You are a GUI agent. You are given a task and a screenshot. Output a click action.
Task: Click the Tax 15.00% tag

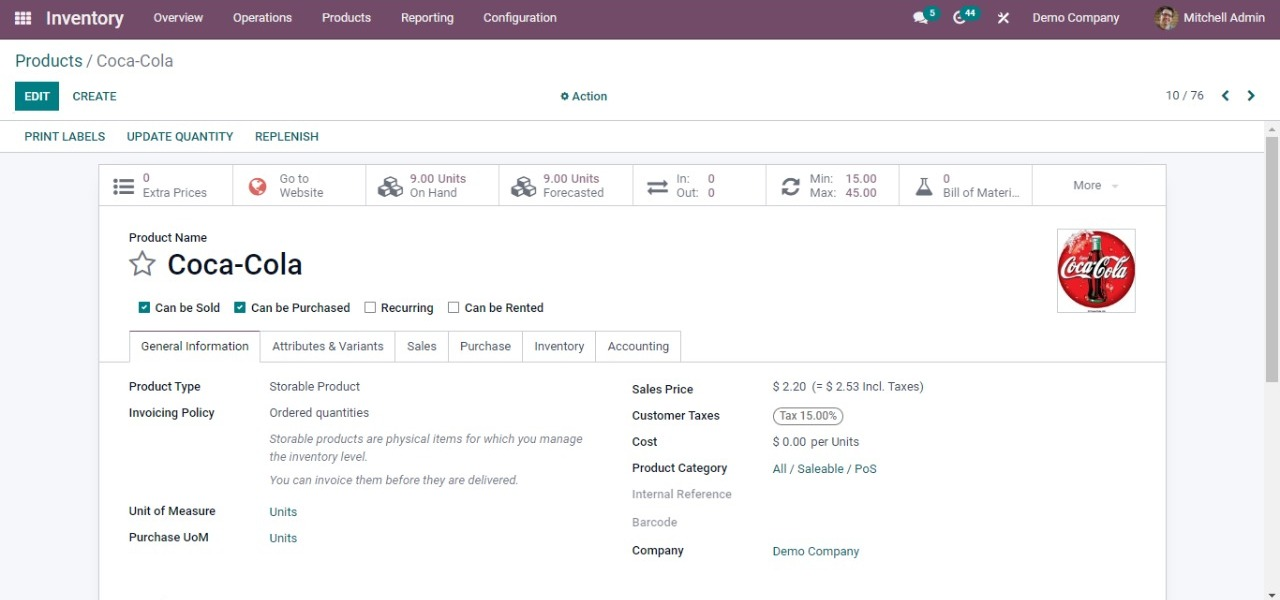coord(808,416)
